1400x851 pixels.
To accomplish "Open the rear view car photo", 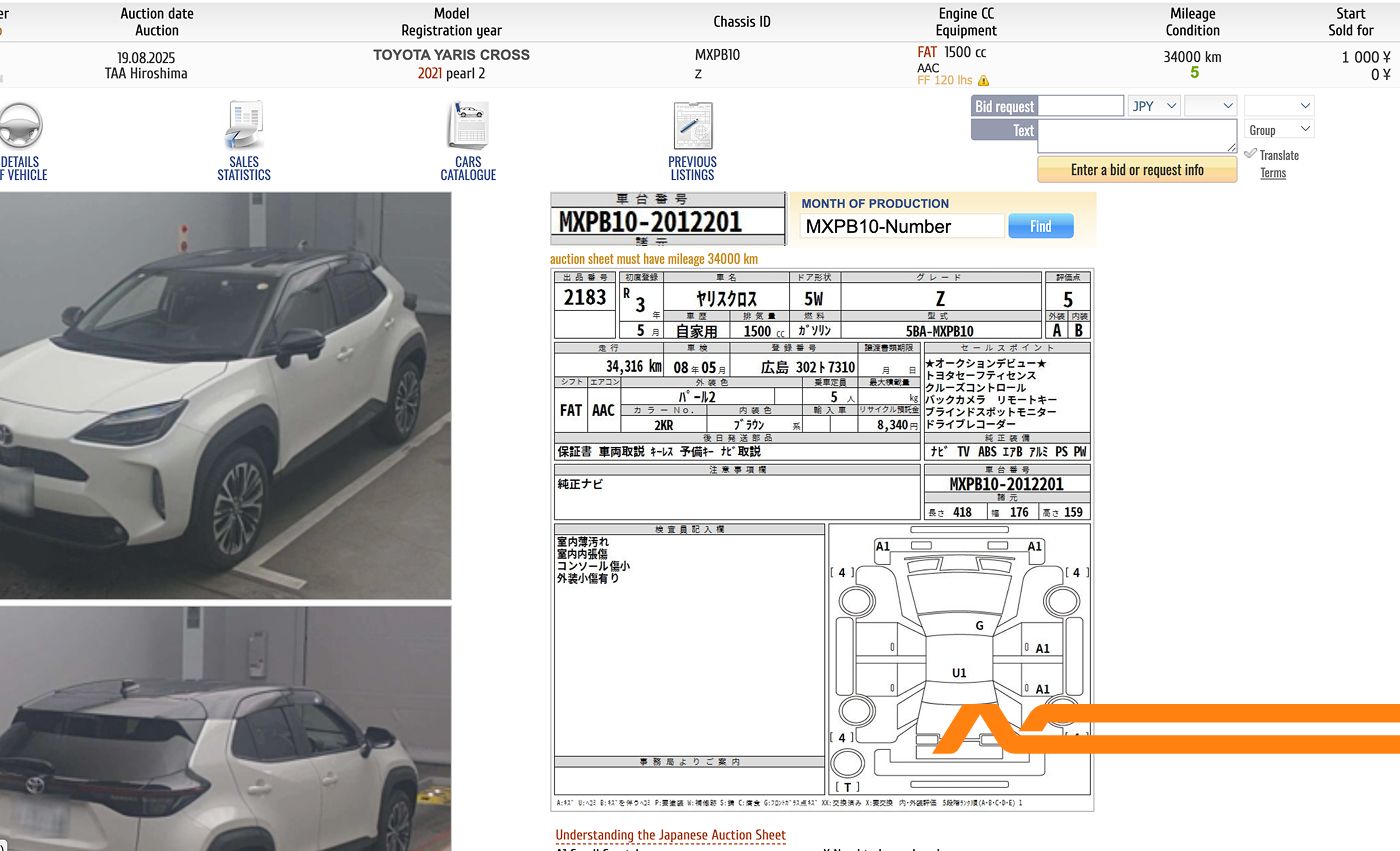I will click(x=225, y=729).
